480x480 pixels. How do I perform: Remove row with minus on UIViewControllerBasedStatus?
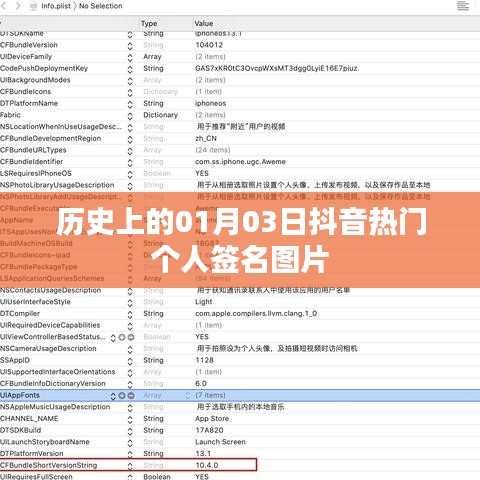[x=131, y=337]
